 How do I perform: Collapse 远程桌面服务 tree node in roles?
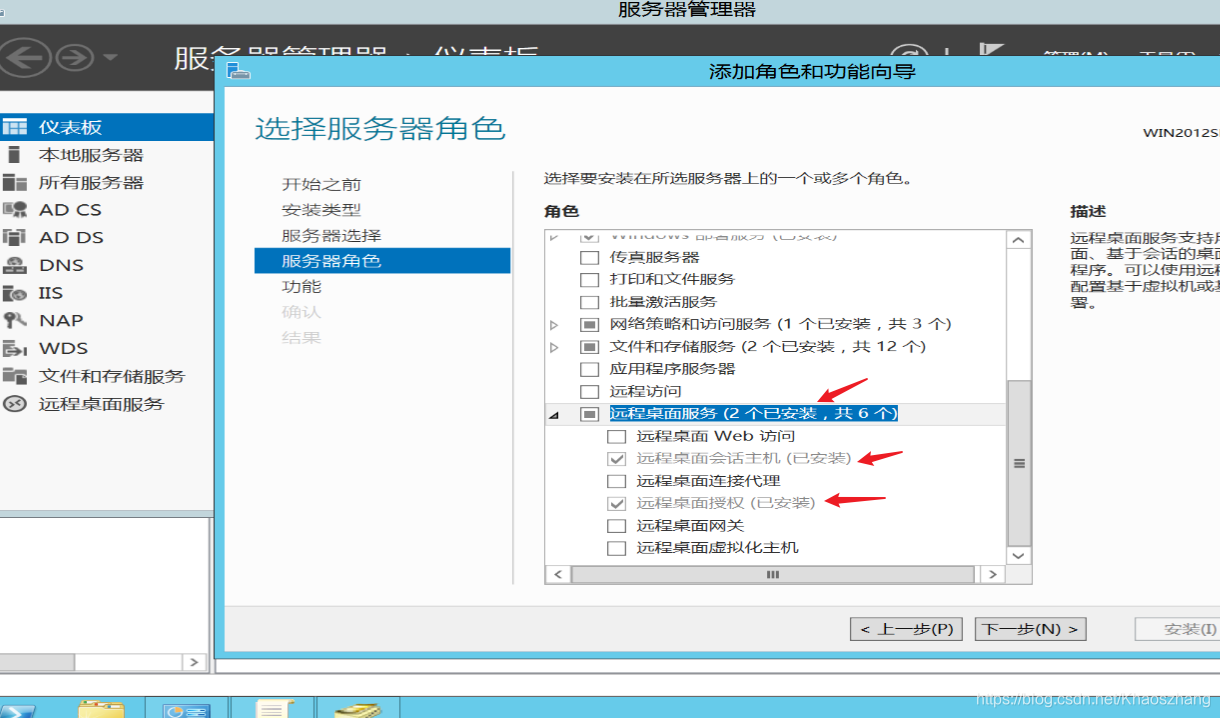click(x=555, y=415)
